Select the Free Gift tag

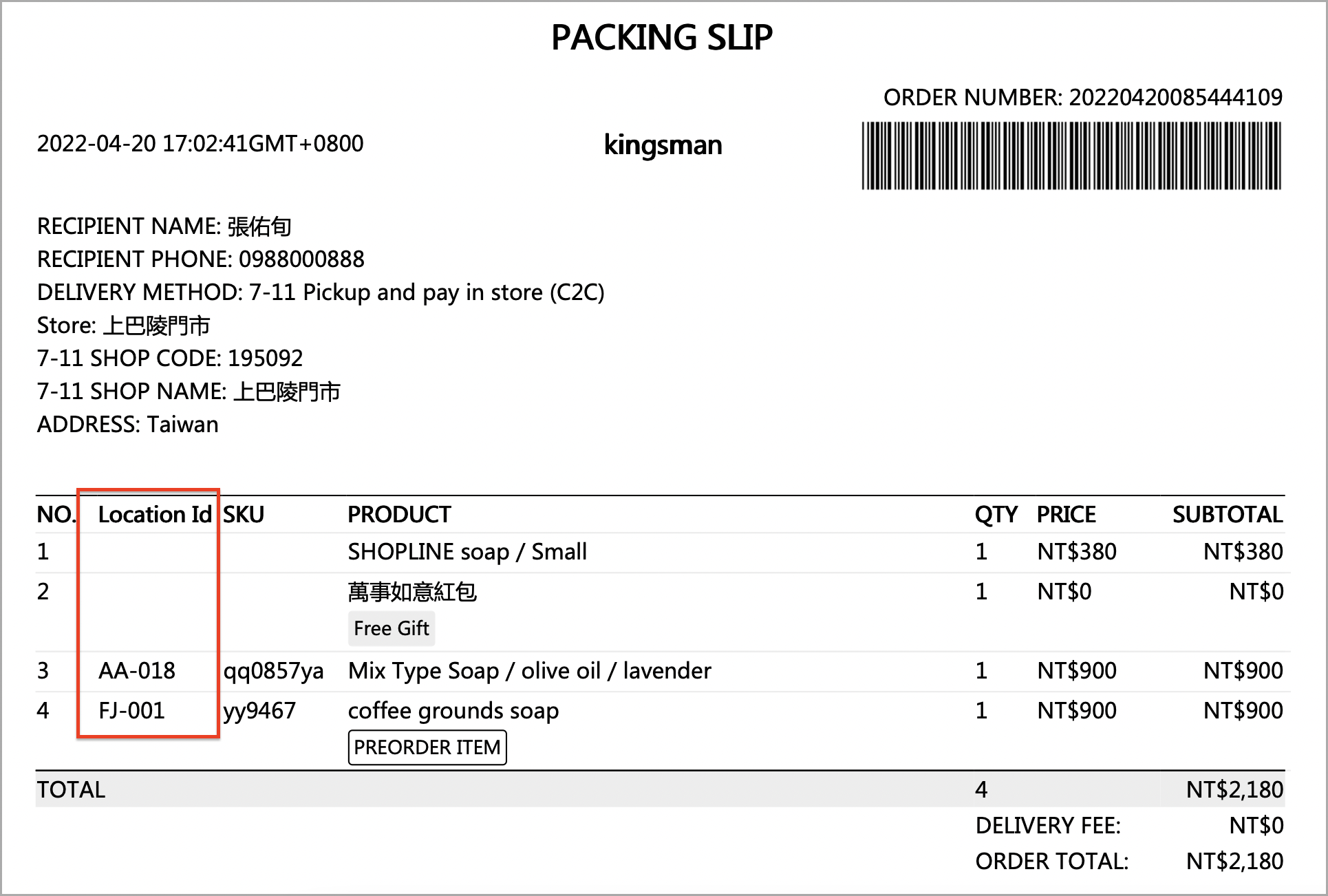tap(392, 628)
